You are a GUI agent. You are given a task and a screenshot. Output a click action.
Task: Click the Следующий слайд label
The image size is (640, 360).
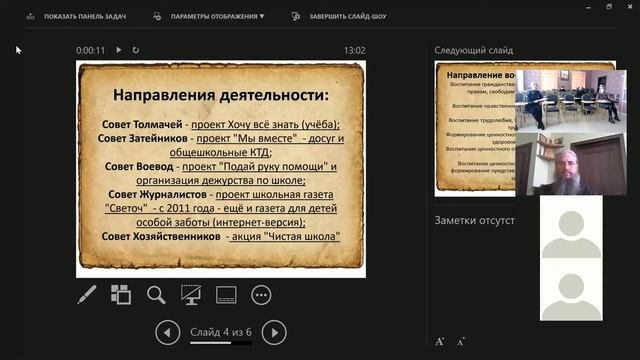tap(473, 50)
